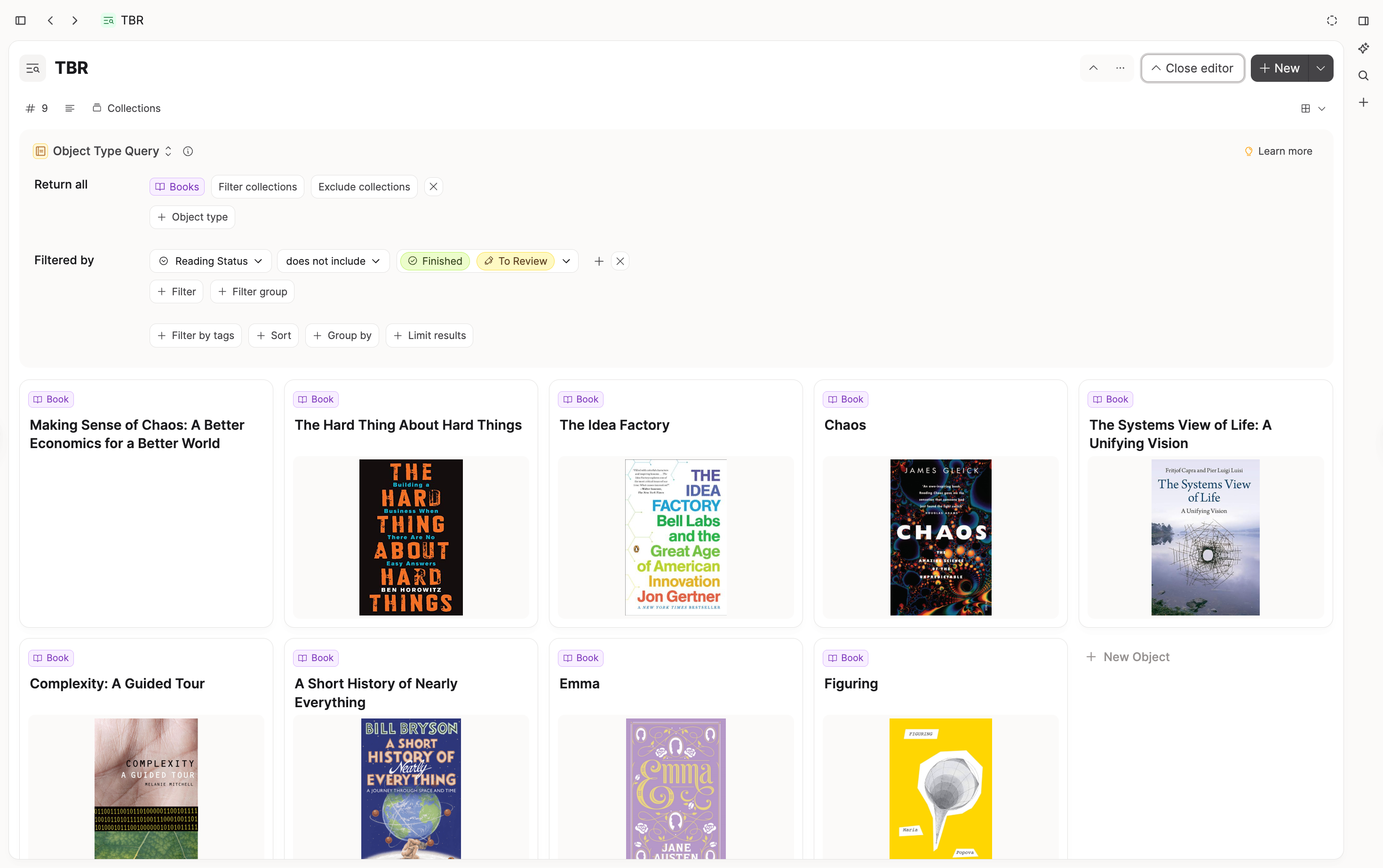This screenshot has width=1383, height=868.
Task: Click the plus icon in right rail
Action: tap(1363, 102)
